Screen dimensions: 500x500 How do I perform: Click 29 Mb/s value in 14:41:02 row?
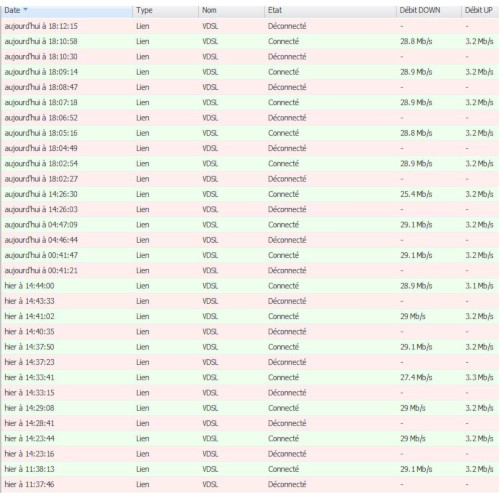[413, 317]
